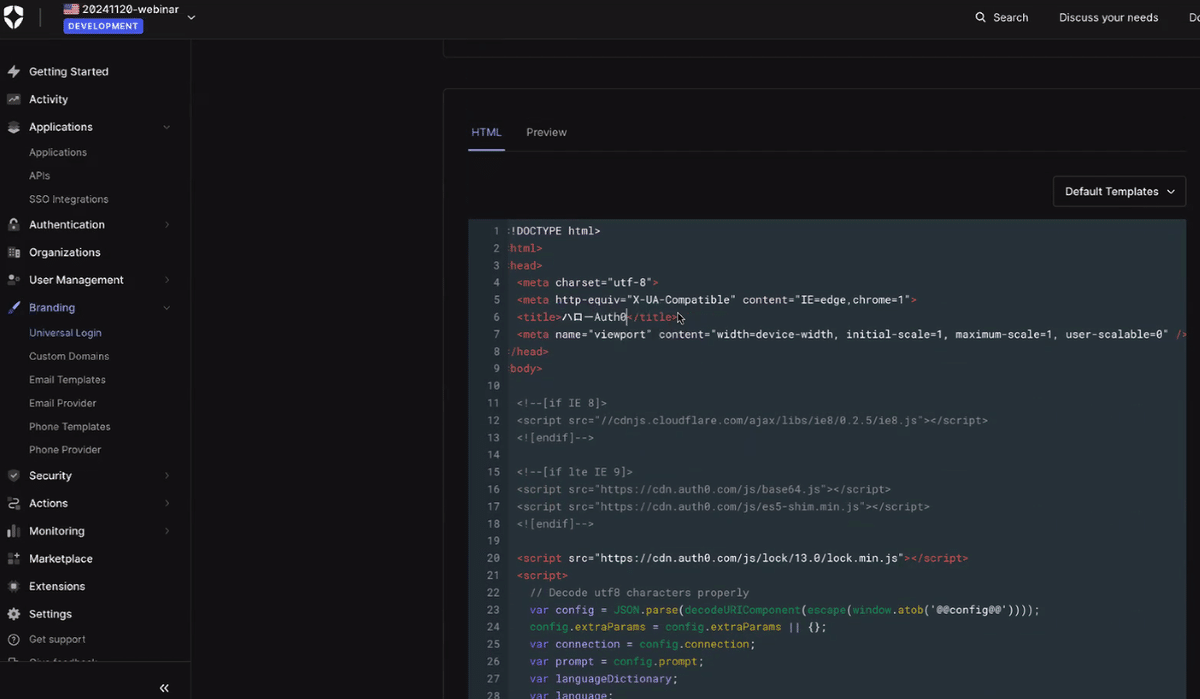
Task: Click the viewport meta tag line
Action: (851, 334)
